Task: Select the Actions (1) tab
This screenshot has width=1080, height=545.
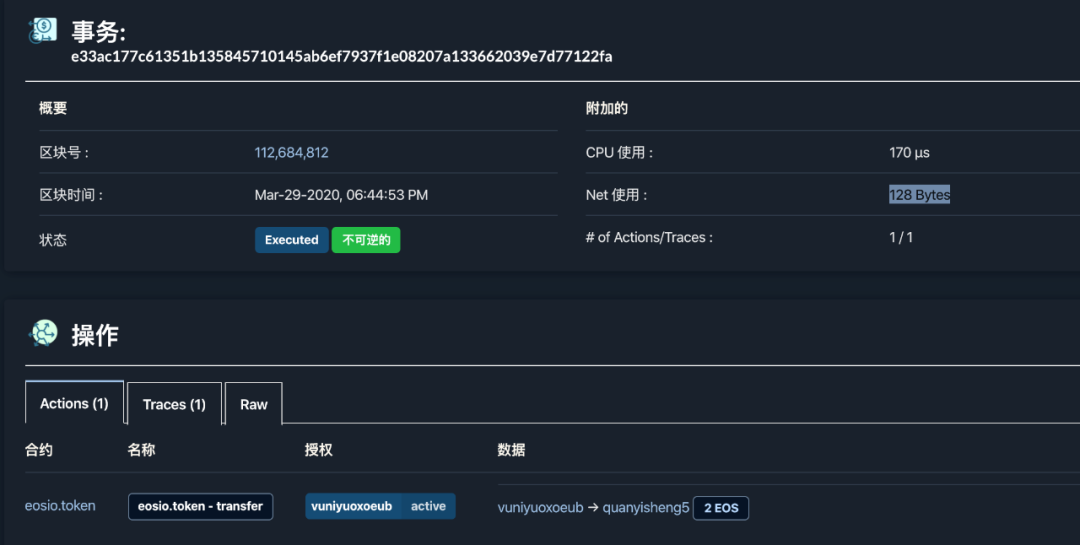Action: click(x=74, y=403)
